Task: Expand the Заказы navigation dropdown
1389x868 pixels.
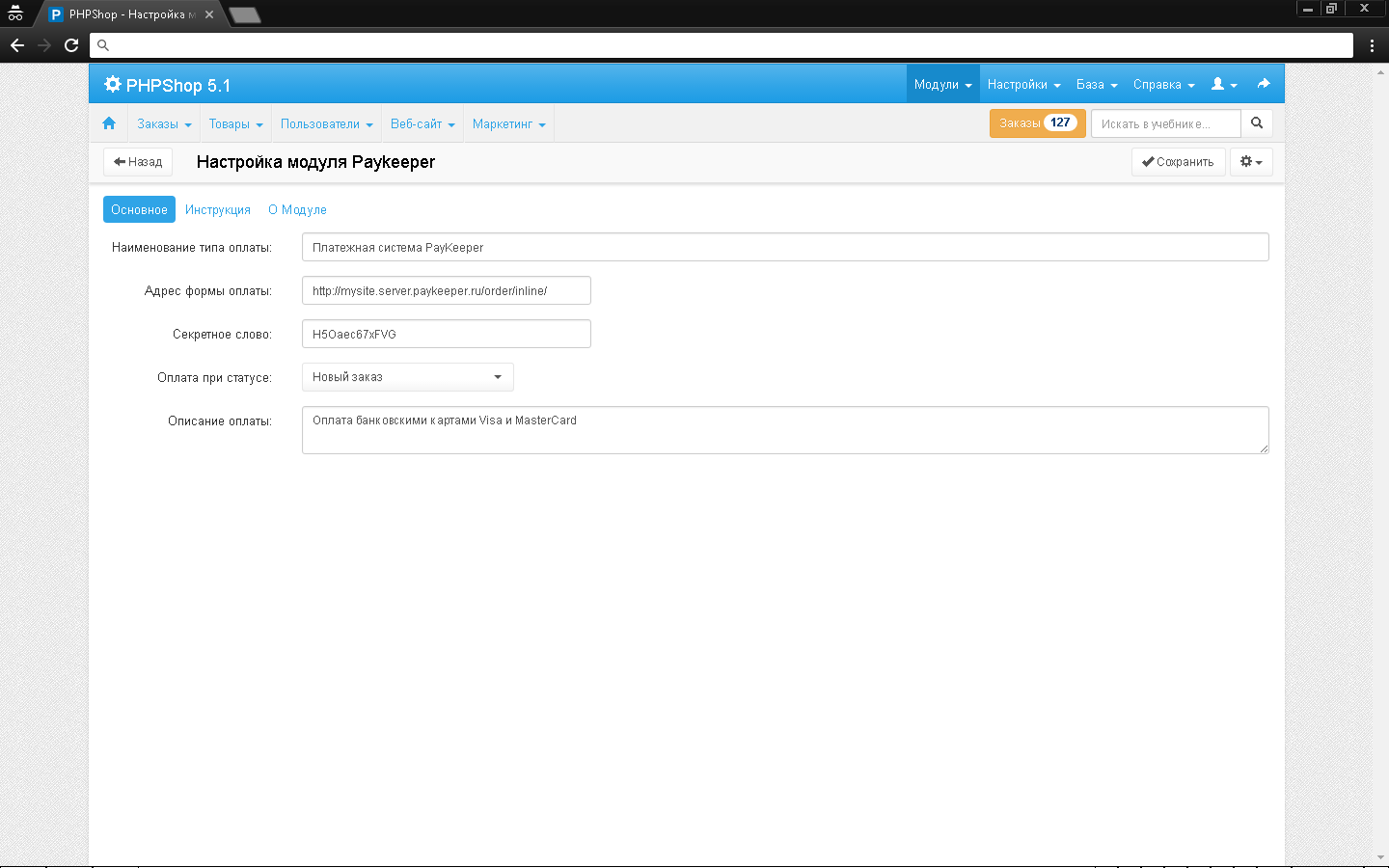Action: (x=164, y=124)
